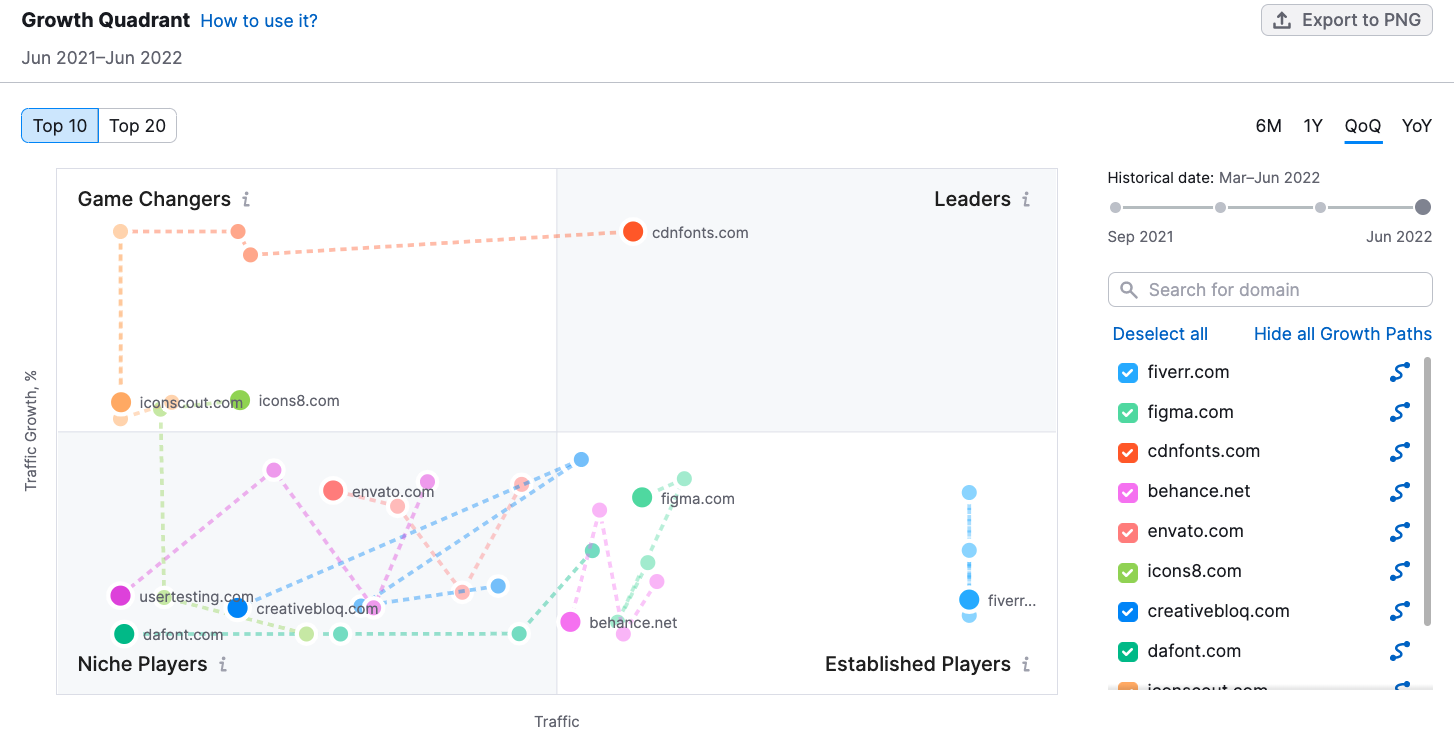1454x745 pixels.
Task: Click the growth path icon beside fiverr.com
Action: point(1400,372)
